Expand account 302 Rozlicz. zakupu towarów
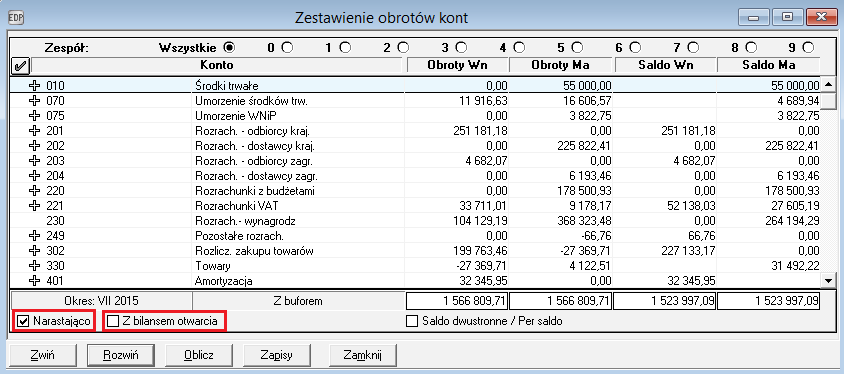844x374 pixels. coord(35,251)
